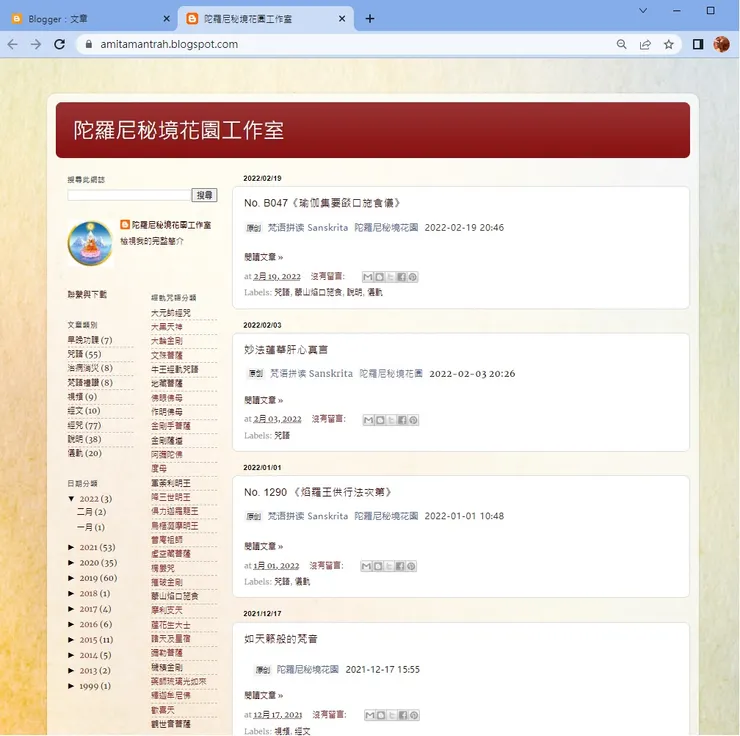This screenshot has height=736, width=740.
Task: Open the 2月 19, 2022 post date link
Action: 277,276
